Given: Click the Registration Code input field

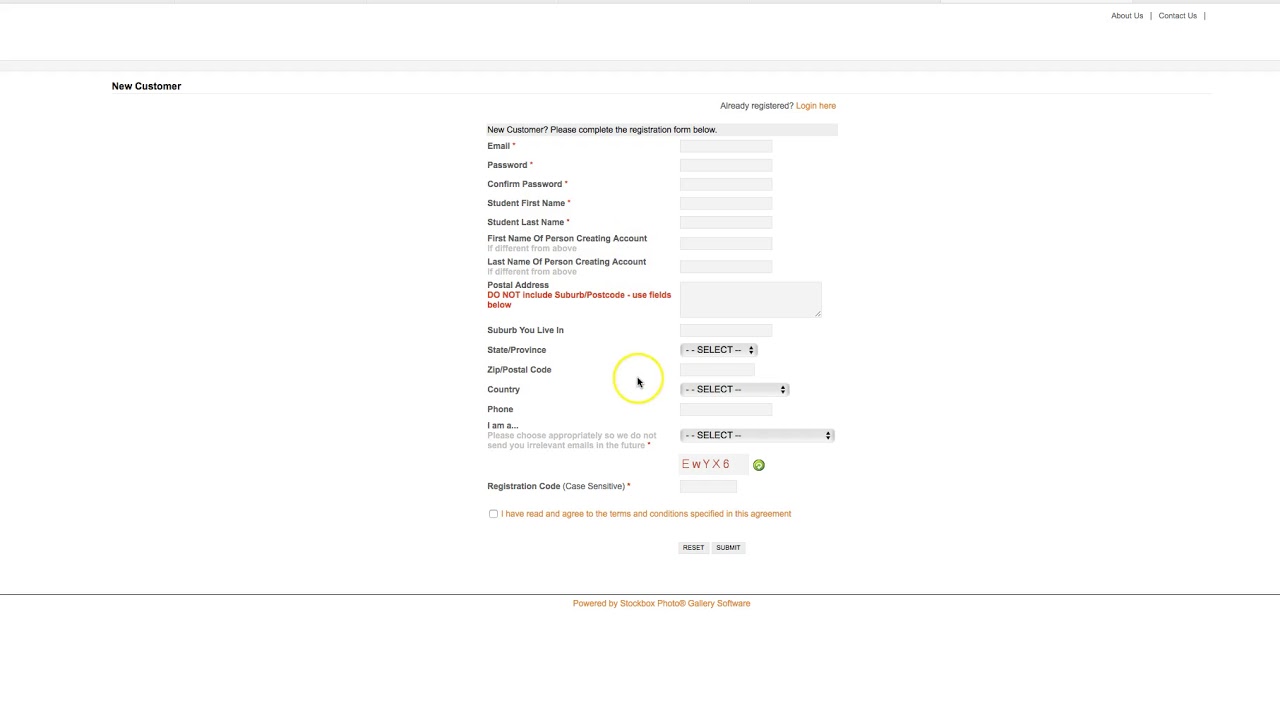Looking at the screenshot, I should pyautogui.click(x=708, y=487).
